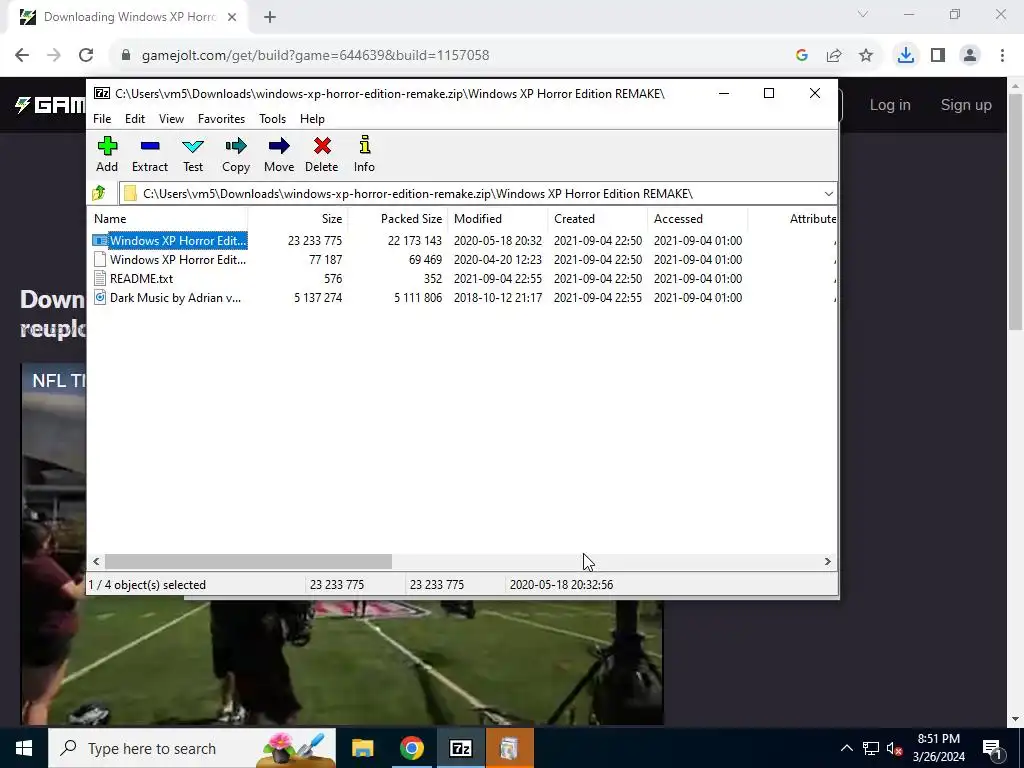Click the left scroll arrow in 7-Zip

pos(97,562)
